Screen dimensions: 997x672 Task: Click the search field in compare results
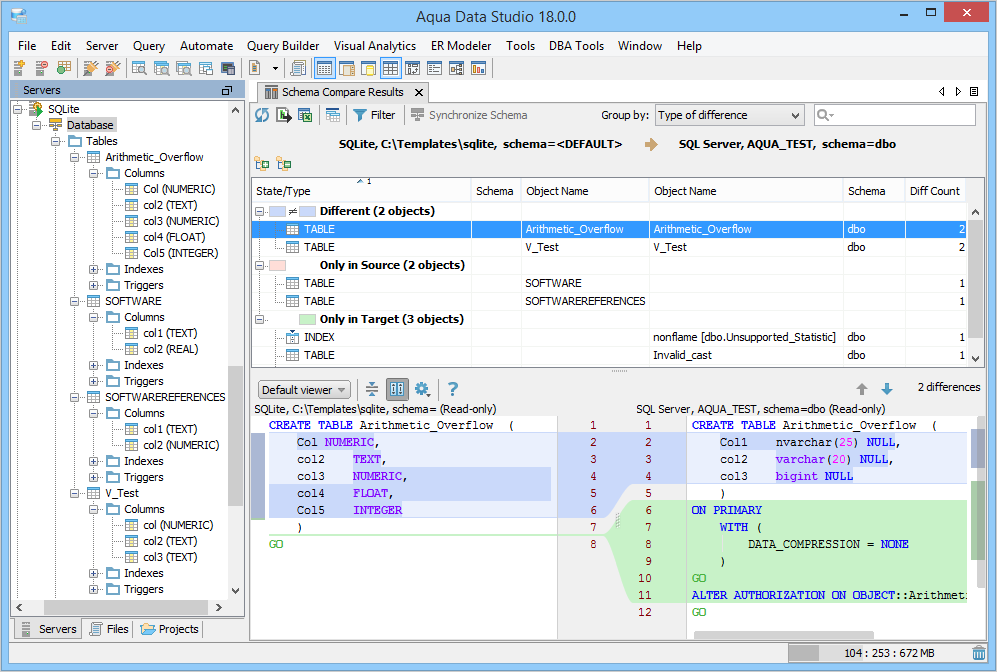pos(895,115)
